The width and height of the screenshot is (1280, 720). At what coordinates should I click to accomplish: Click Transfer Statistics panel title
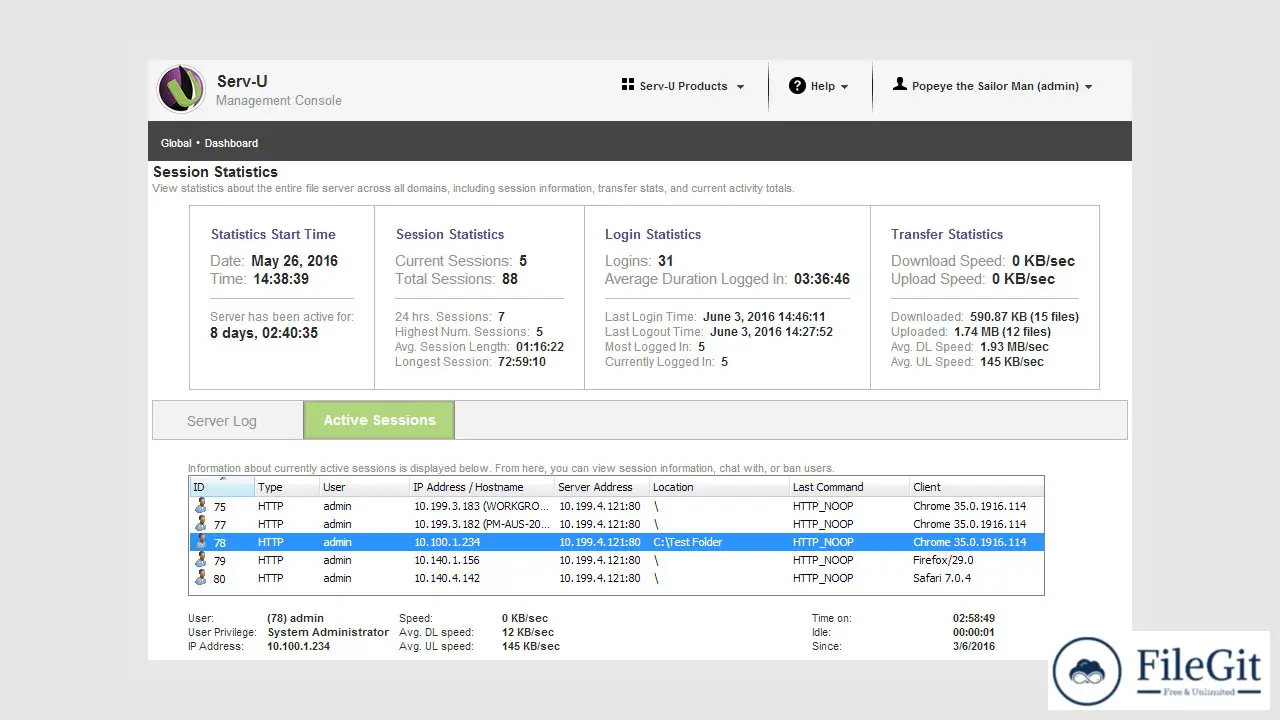(x=947, y=234)
